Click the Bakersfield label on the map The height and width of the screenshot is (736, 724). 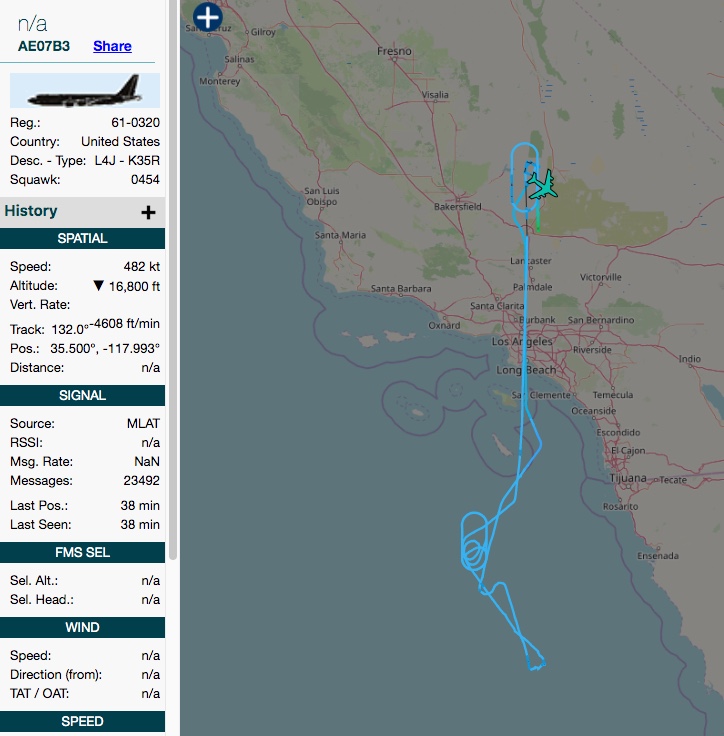tap(458, 207)
